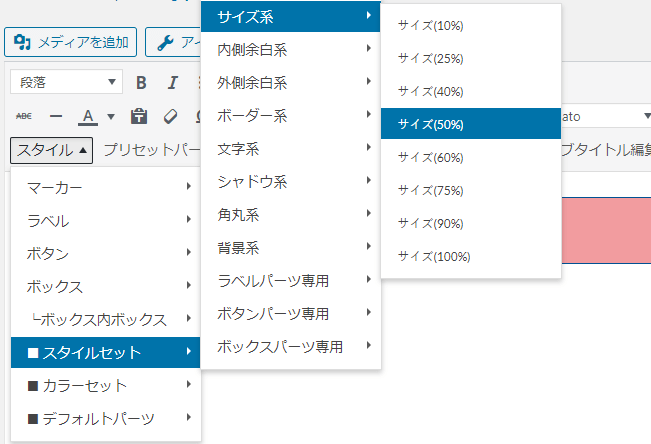The height and width of the screenshot is (444, 651).
Task: Select the スタイルセット menu item
Action: (106, 353)
